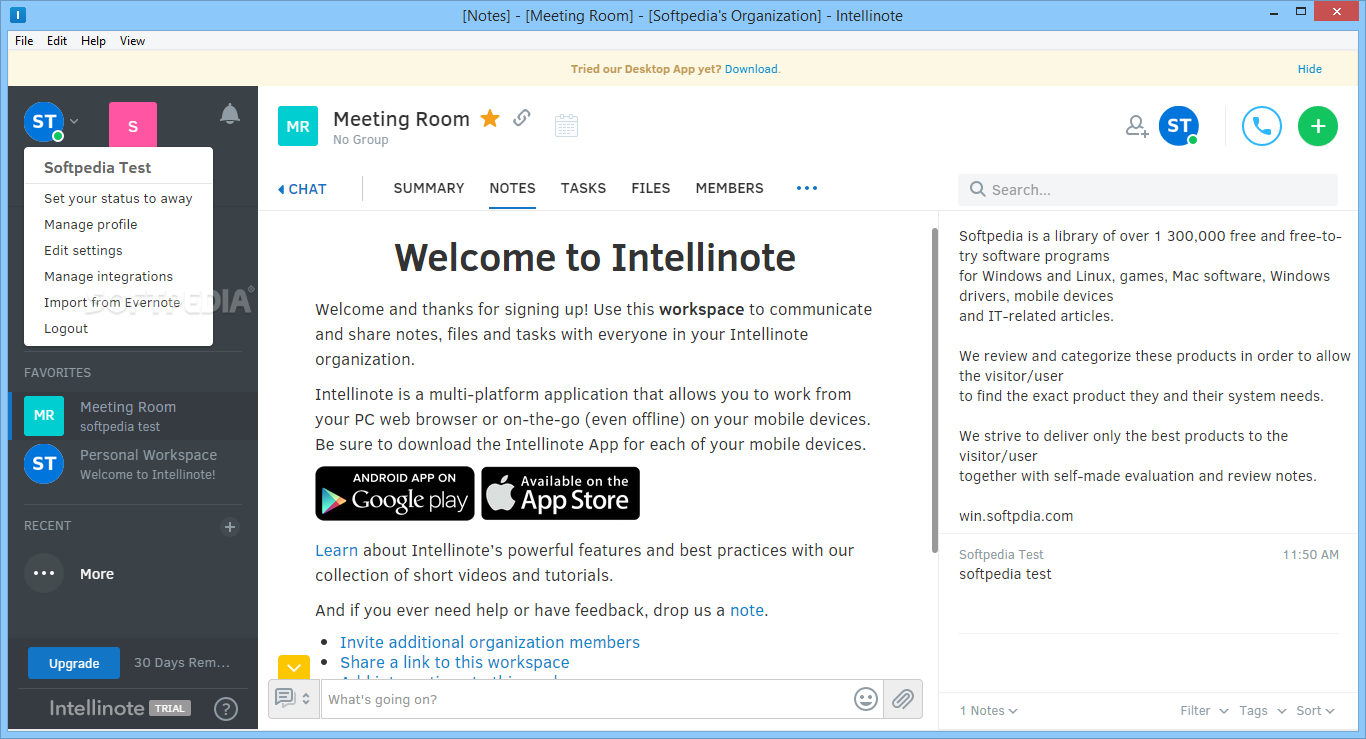
Task: Click the add member icon in header
Action: pos(1137,126)
